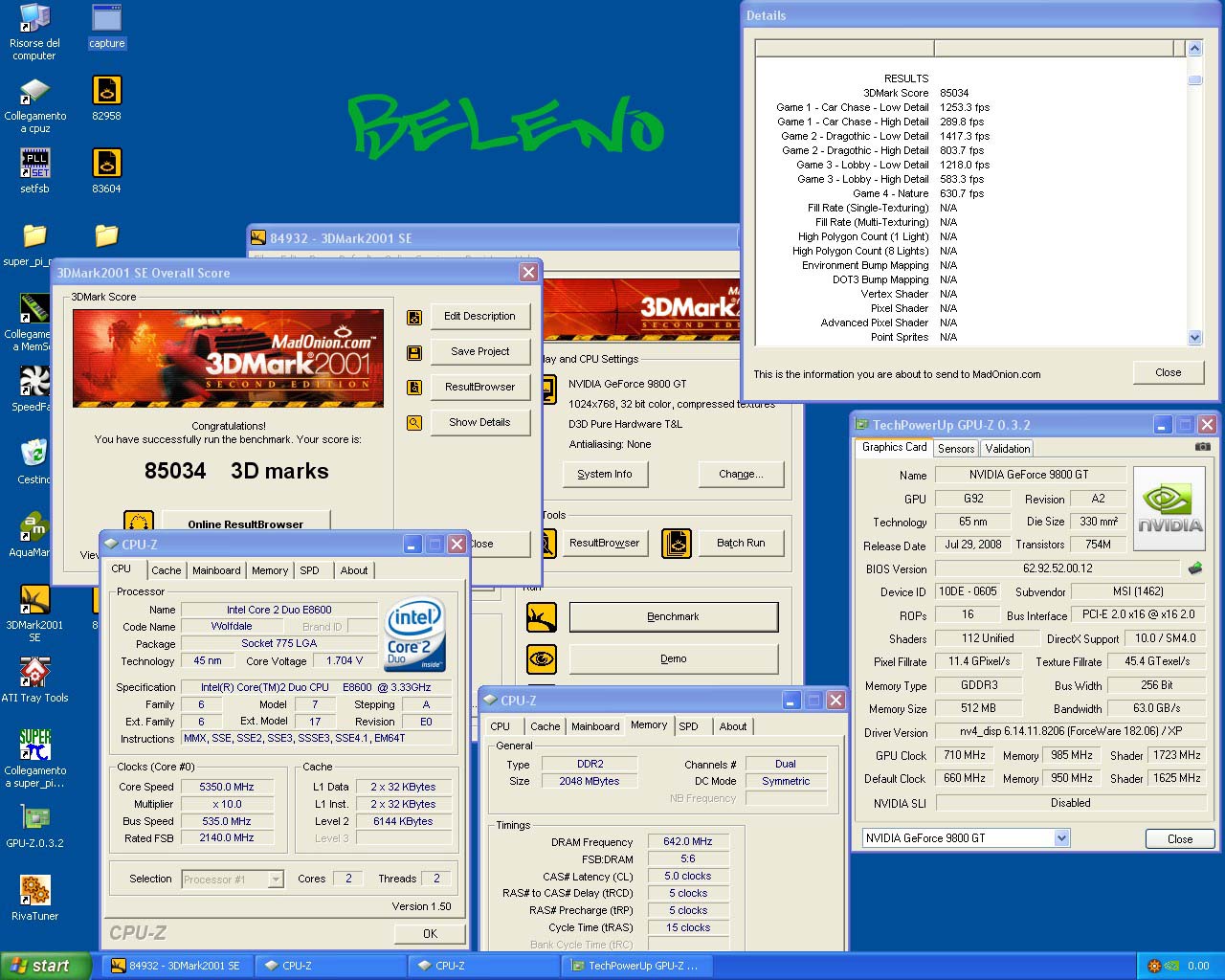The width and height of the screenshot is (1225, 980).
Task: Open the 82958 desktop file icon
Action: point(106,98)
